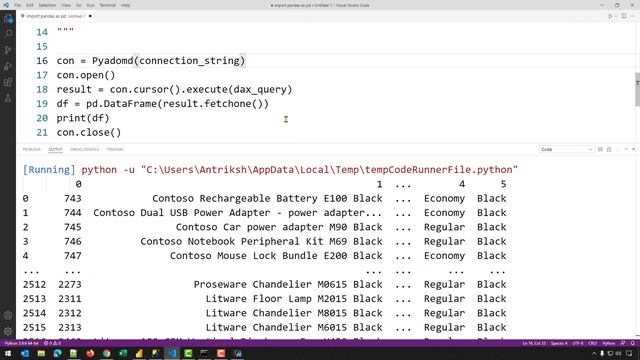Screen dimensions: 640x360
Task: Click line 19 pd.DataFrame code
Action: click(163, 104)
